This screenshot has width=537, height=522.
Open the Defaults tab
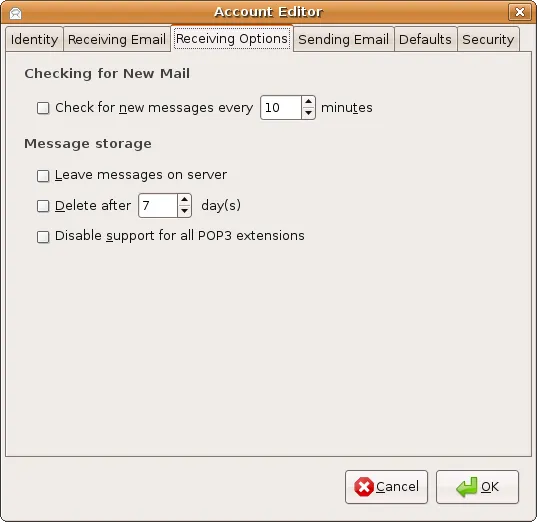pyautogui.click(x=425, y=39)
